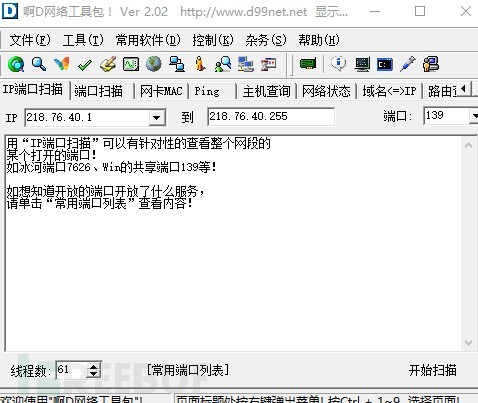Open the 杂务(S) menu
The height and width of the screenshot is (403, 478).
coord(266,40)
